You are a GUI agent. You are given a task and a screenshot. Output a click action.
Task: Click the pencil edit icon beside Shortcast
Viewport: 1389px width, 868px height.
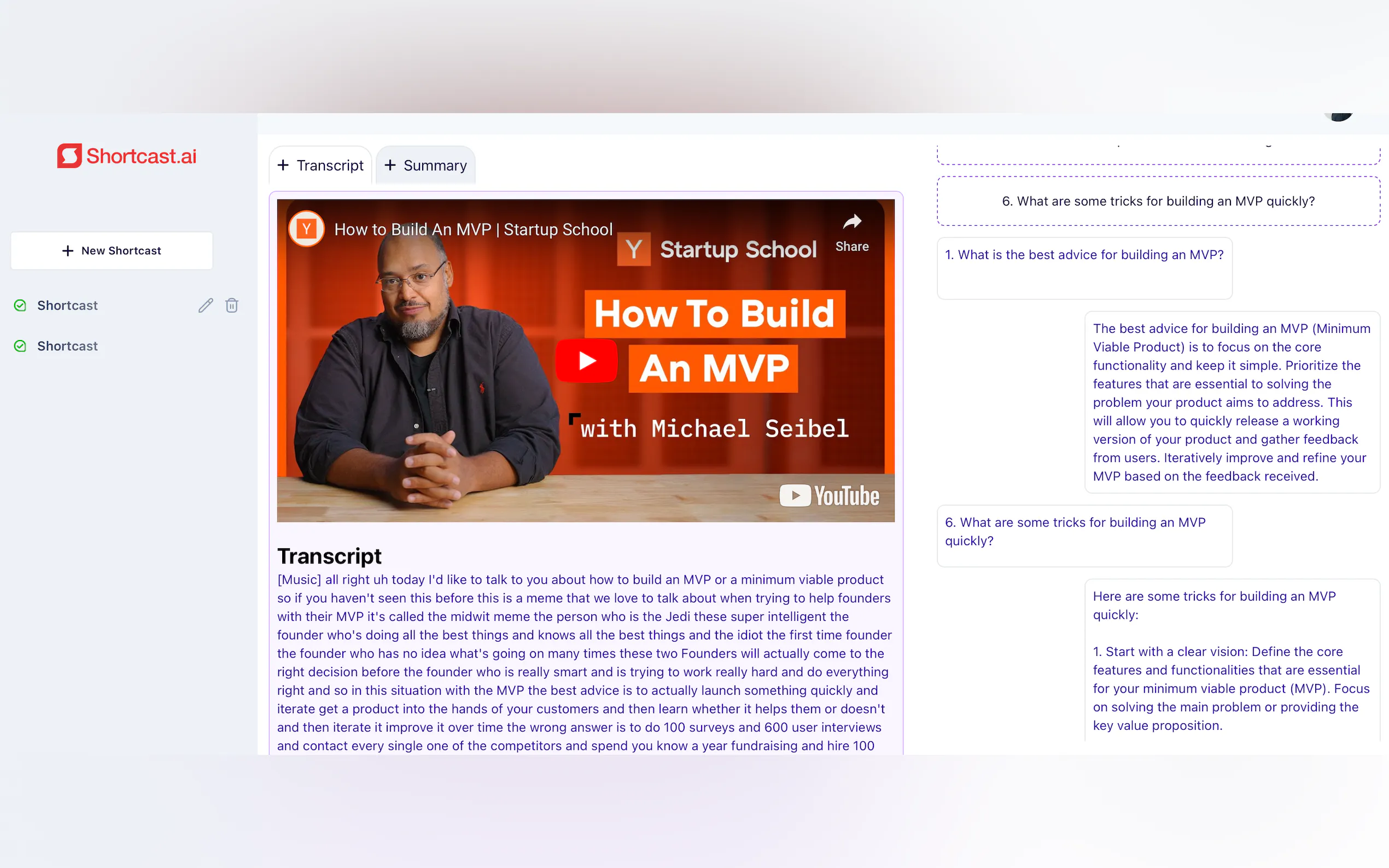coord(206,306)
